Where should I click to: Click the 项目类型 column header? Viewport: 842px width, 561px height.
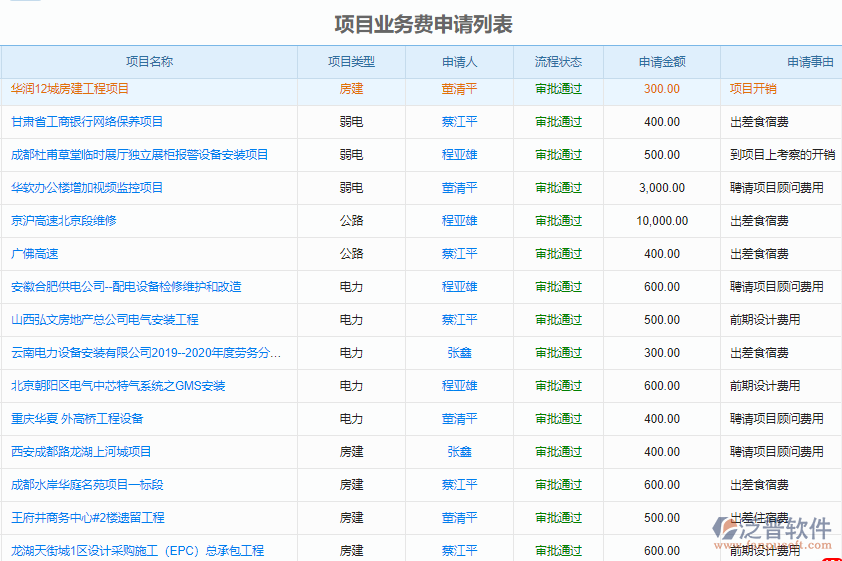coord(351,62)
